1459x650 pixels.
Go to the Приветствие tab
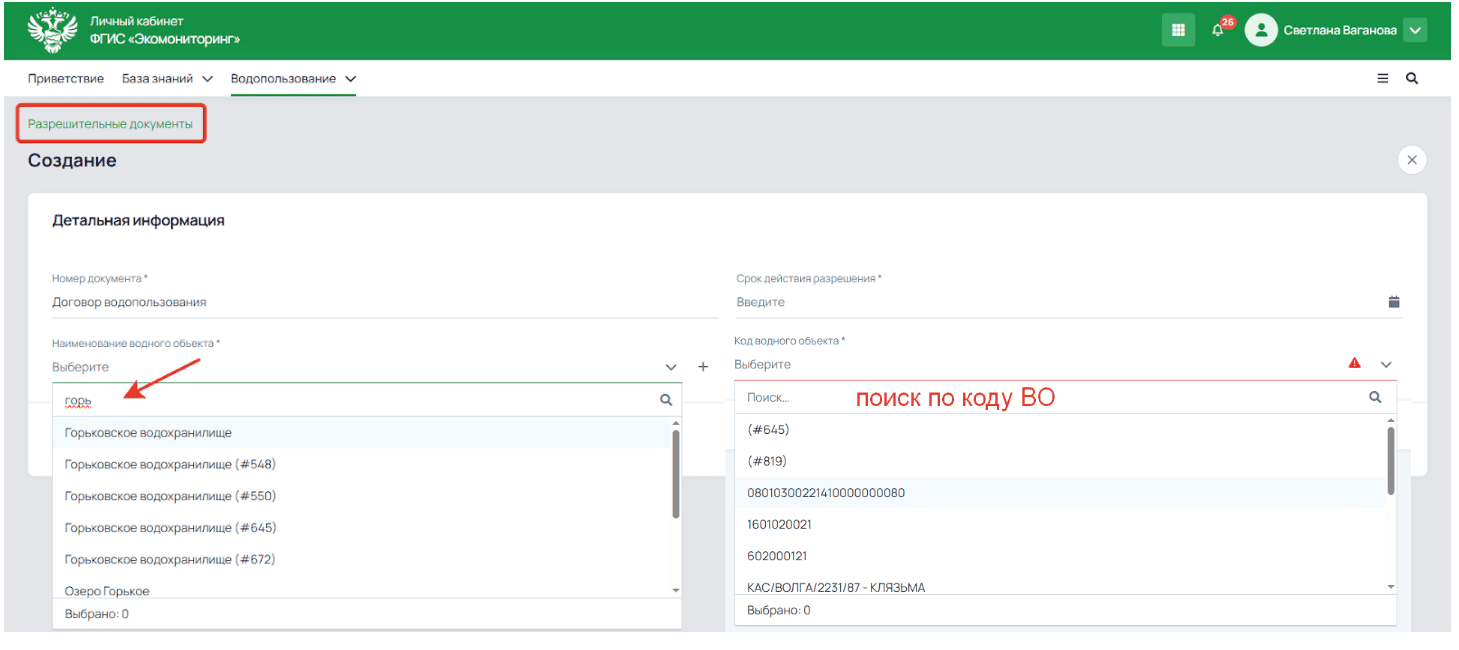tap(66, 78)
